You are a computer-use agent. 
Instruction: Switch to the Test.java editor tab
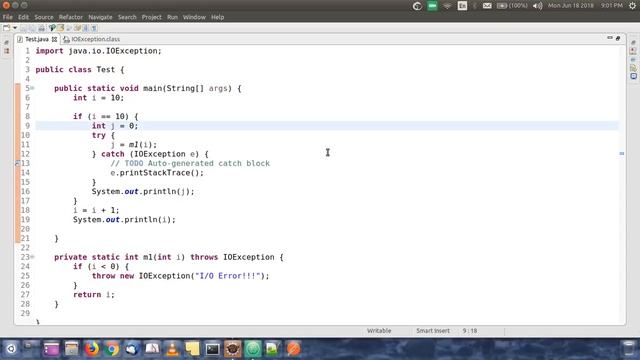pos(36,39)
